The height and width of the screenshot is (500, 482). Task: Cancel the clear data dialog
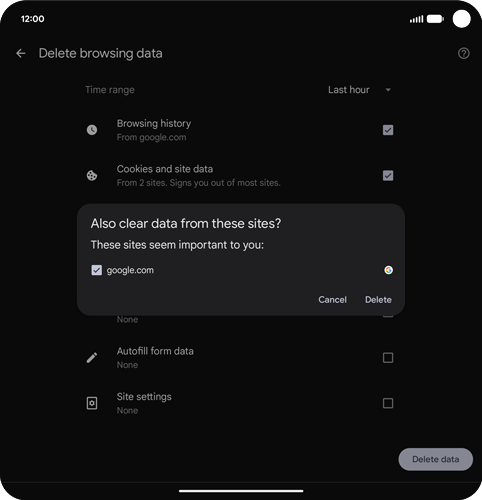332,300
